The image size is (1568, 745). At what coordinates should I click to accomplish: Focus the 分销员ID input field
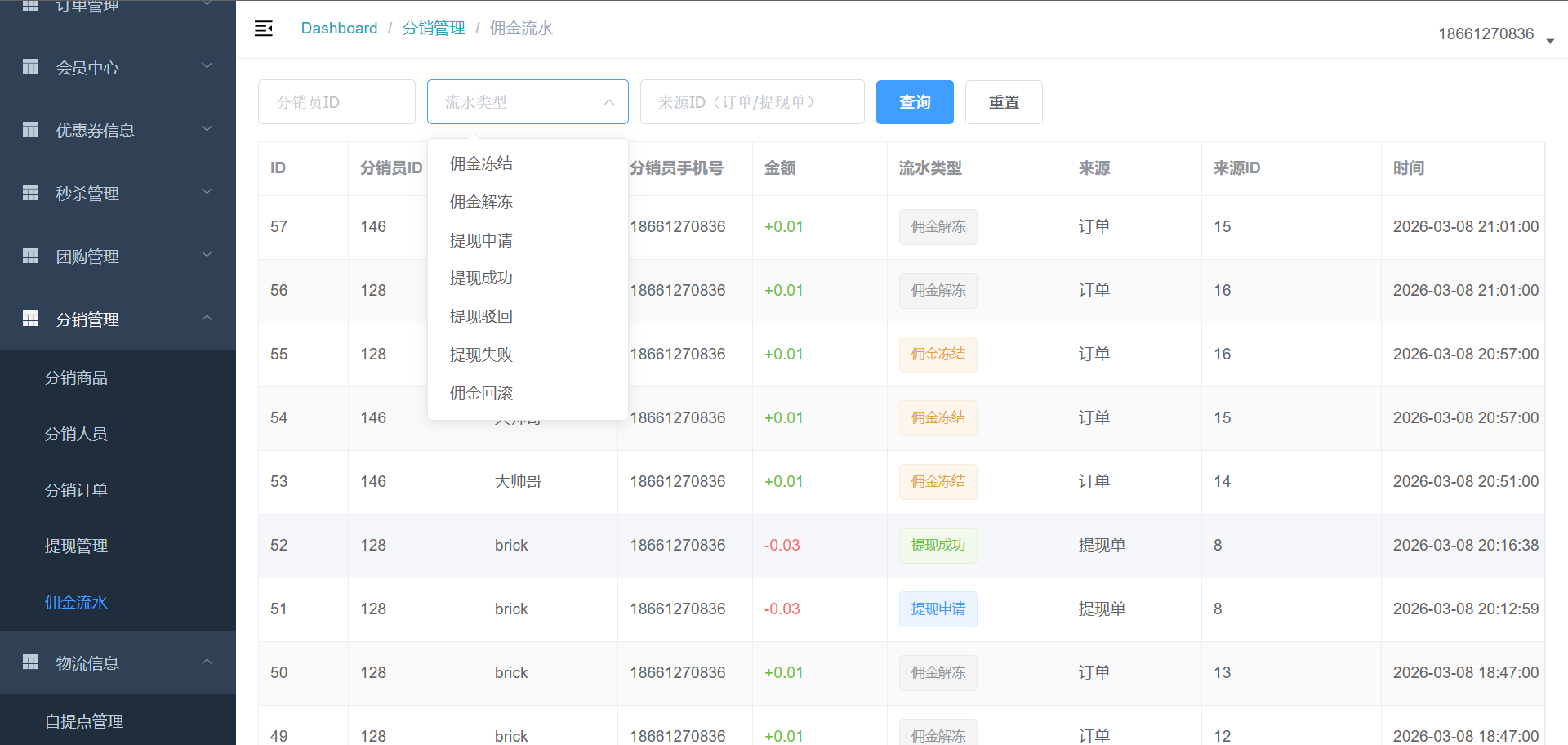pyautogui.click(x=336, y=102)
